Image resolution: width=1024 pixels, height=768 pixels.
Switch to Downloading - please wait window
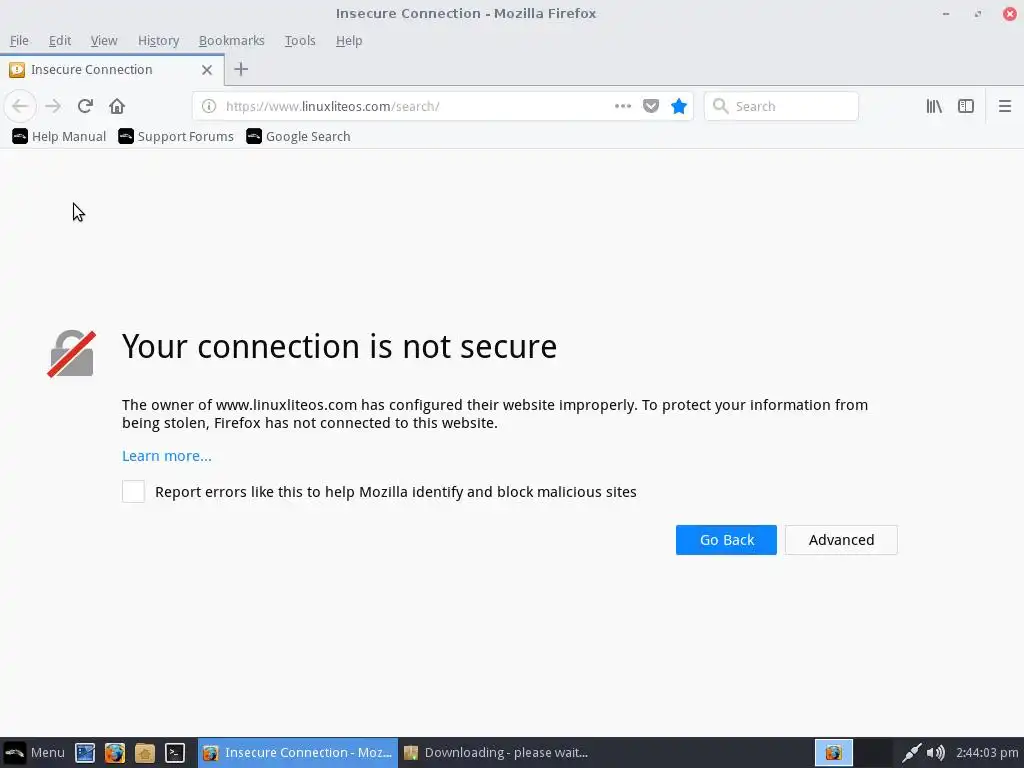point(496,752)
